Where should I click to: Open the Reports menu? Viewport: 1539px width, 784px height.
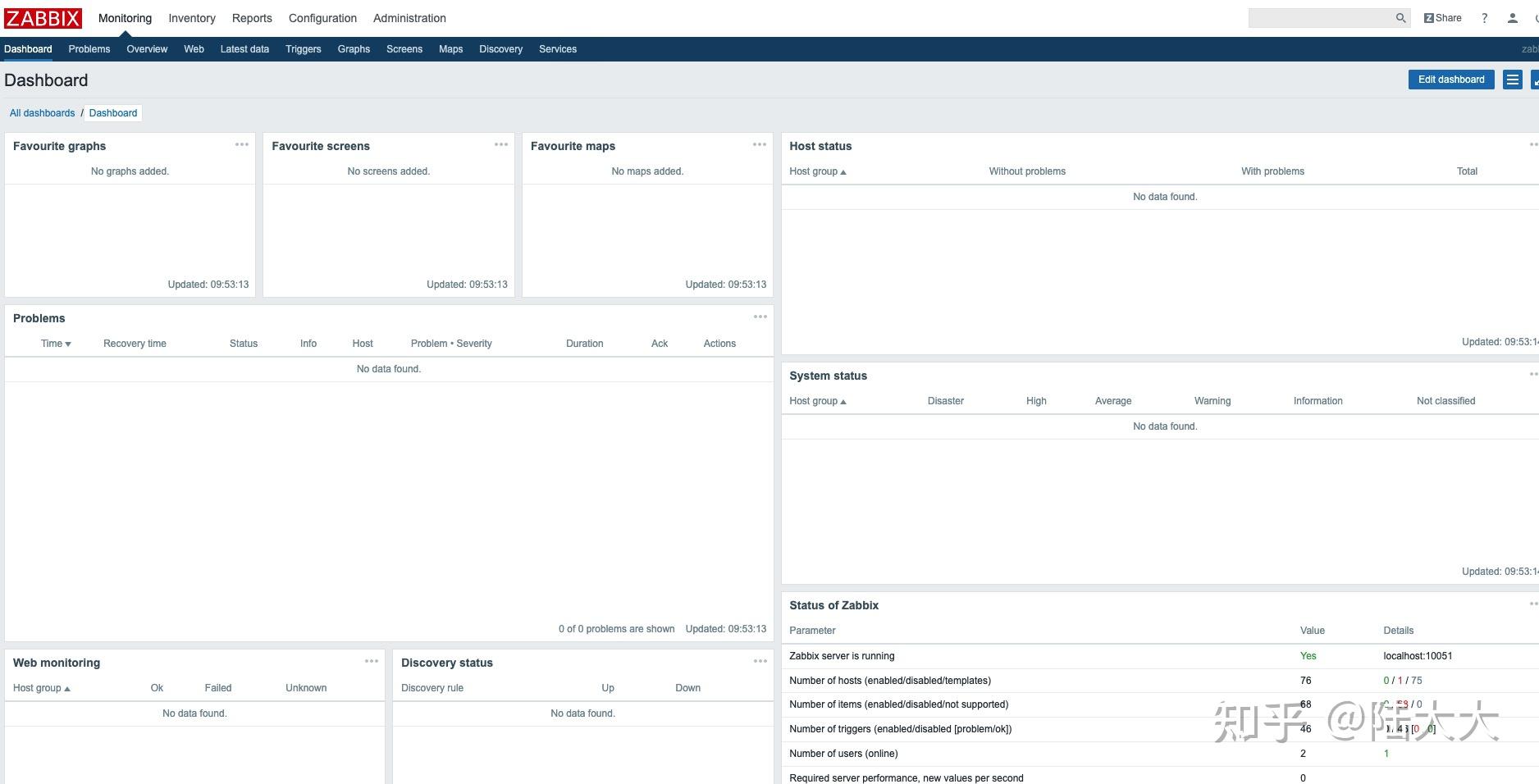point(252,18)
